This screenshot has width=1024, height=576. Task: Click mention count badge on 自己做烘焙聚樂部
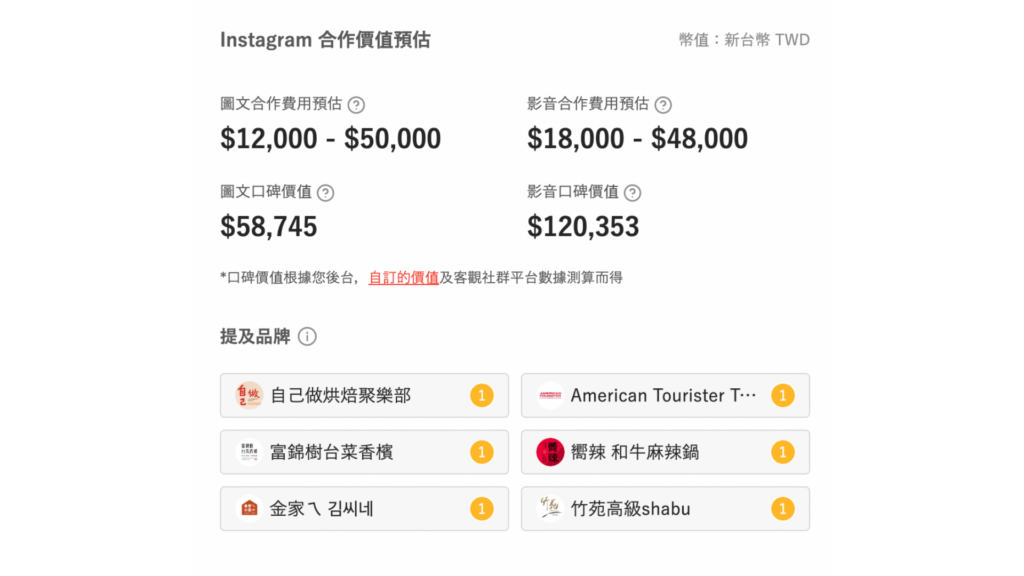pyautogui.click(x=482, y=395)
